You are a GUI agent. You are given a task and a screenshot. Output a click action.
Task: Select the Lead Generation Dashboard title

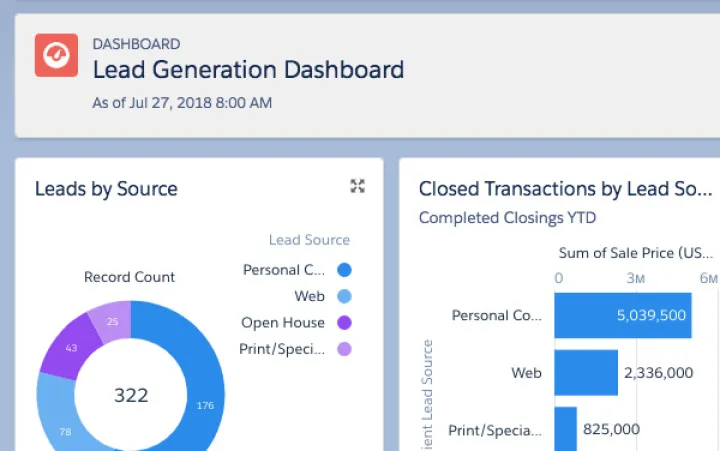pos(248,70)
